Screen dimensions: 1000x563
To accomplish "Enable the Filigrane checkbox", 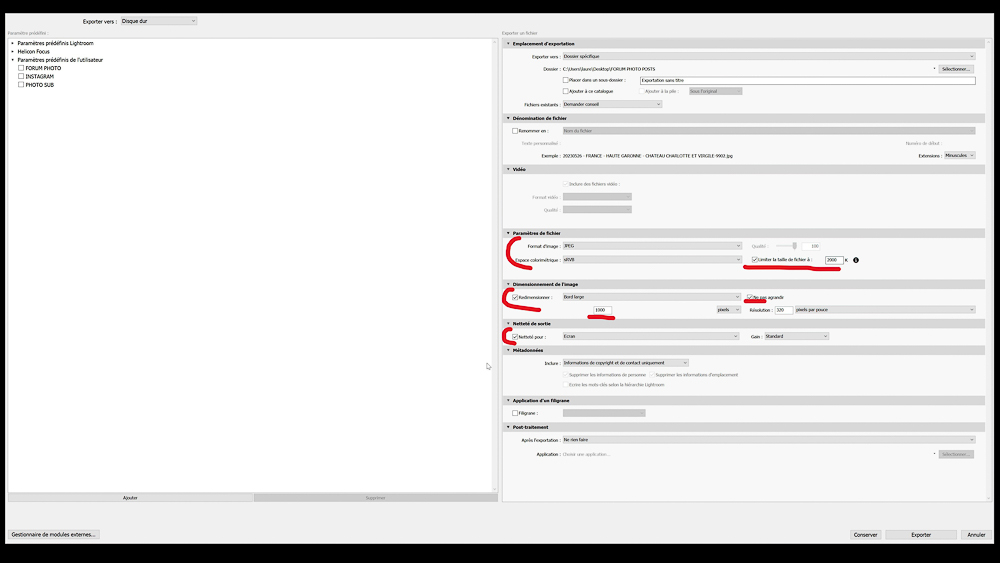I will [x=515, y=413].
